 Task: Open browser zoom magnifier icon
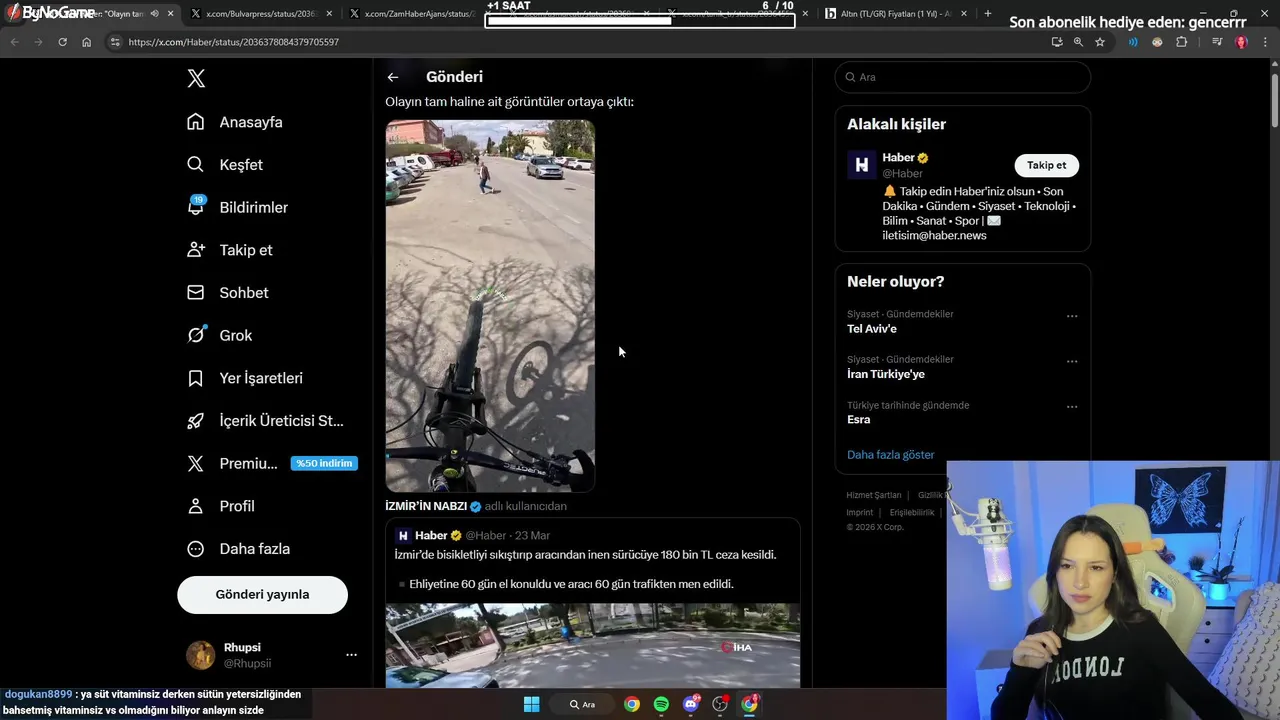[x=1078, y=42]
